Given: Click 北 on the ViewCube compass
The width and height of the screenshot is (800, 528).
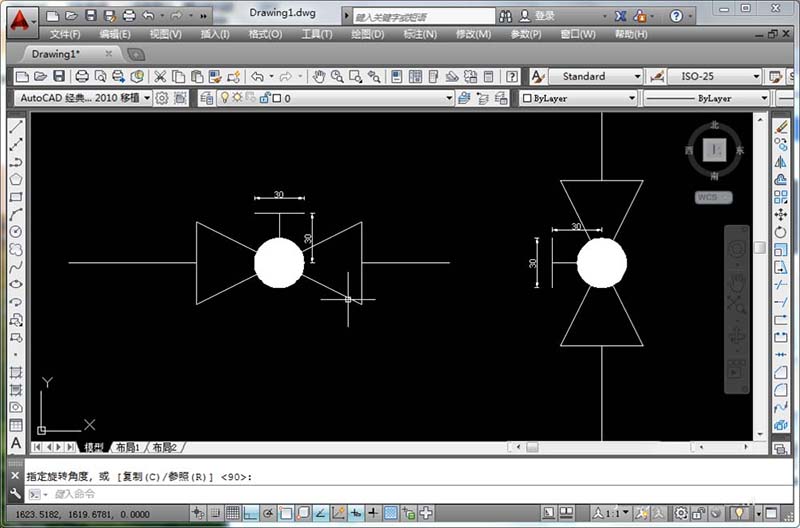Looking at the screenshot, I should 714,125.
